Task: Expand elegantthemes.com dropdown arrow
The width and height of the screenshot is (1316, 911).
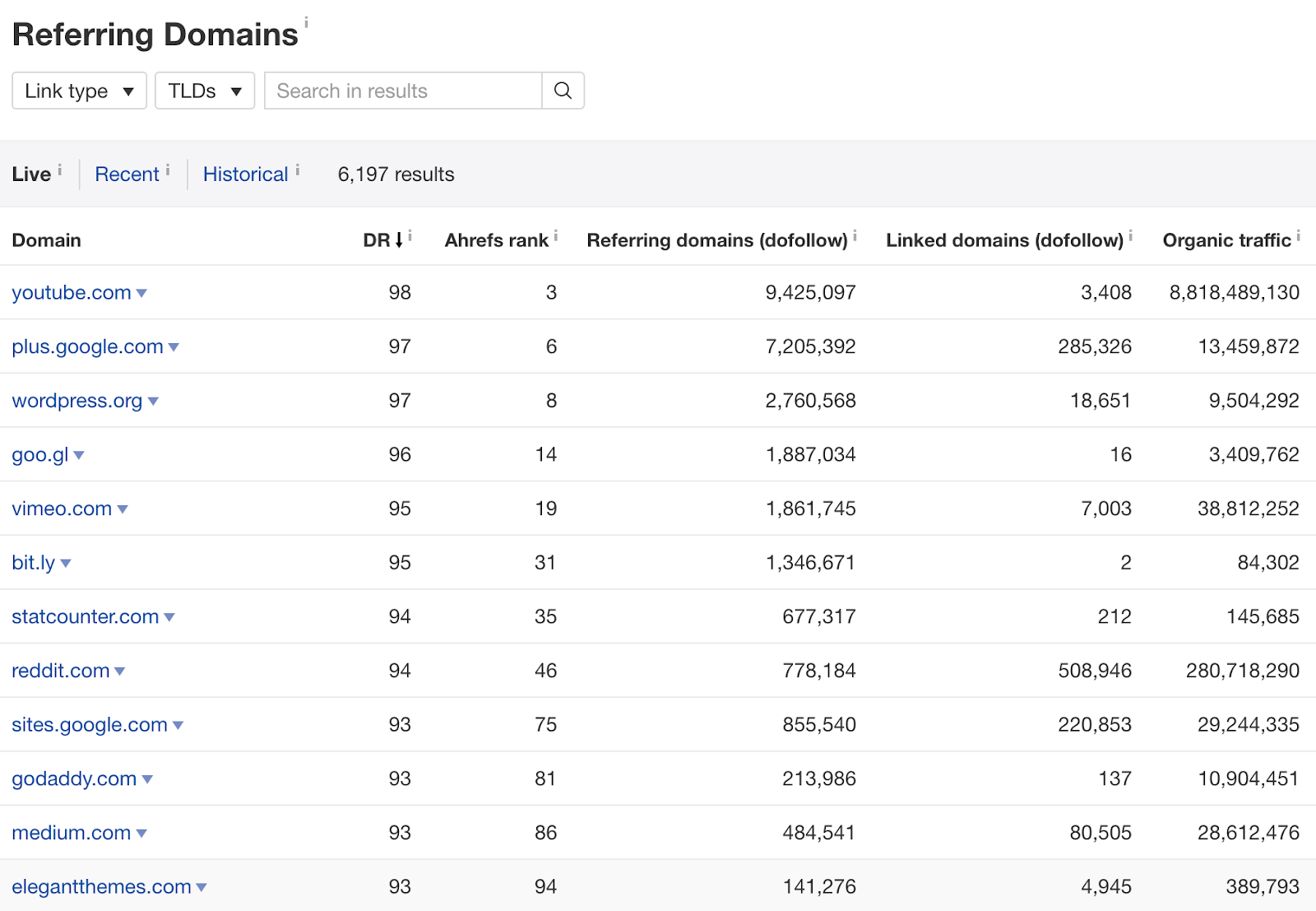Action: [202, 888]
